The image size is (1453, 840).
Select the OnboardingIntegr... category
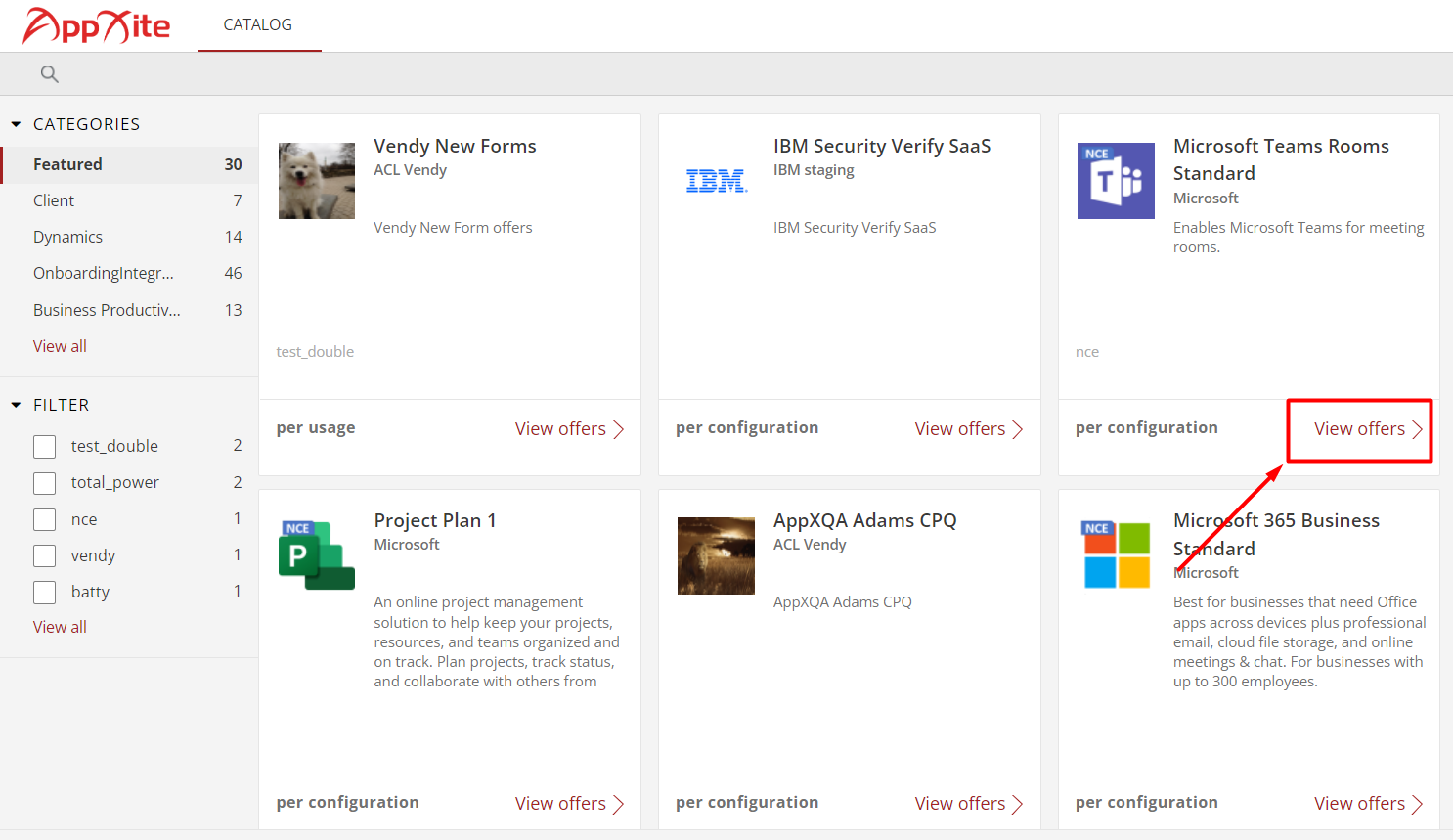(x=129, y=273)
